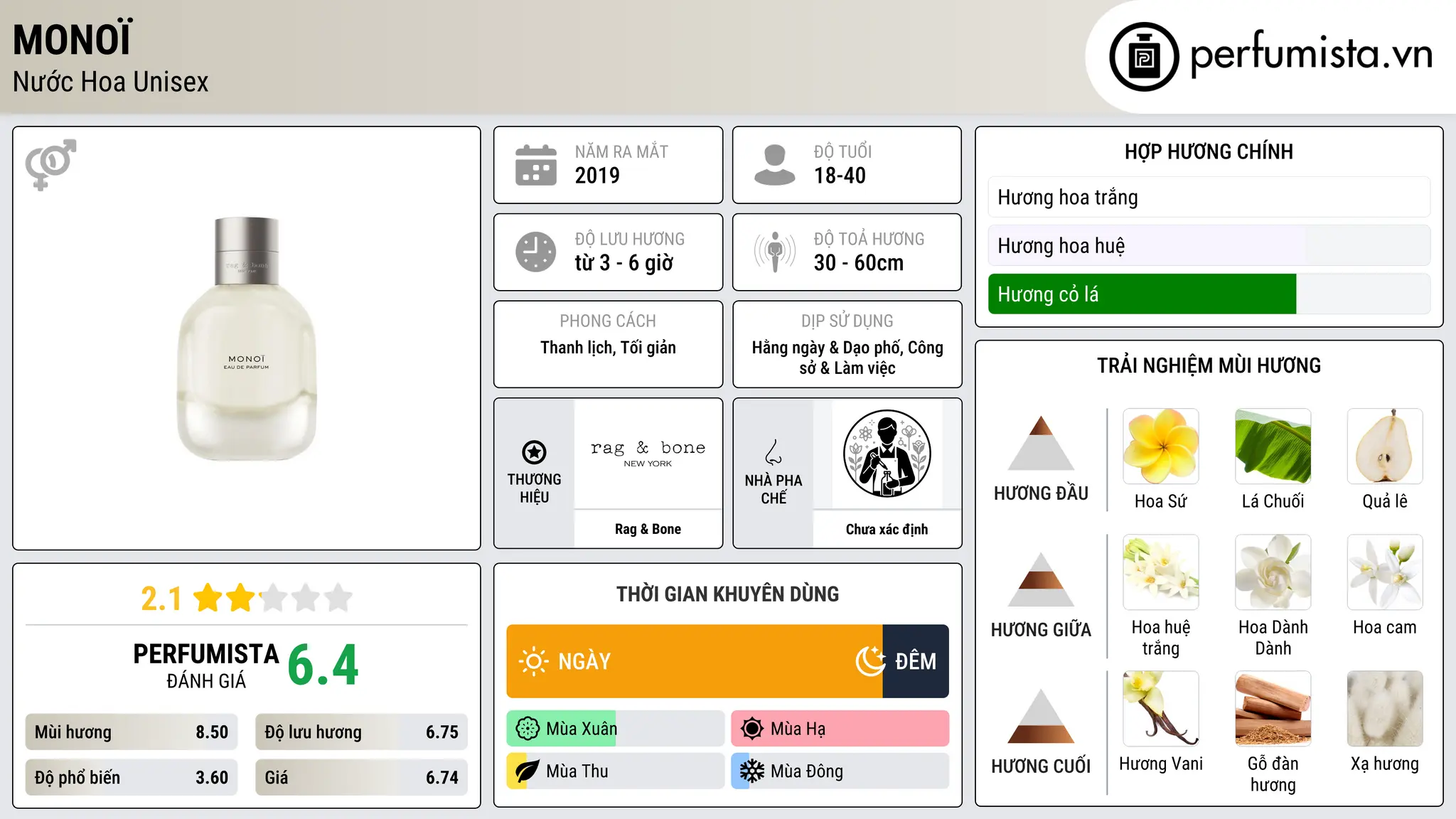Viewport: 1456px width, 819px height.
Task: Click the calendar icon beside Năm ra mắt
Action: click(536, 165)
